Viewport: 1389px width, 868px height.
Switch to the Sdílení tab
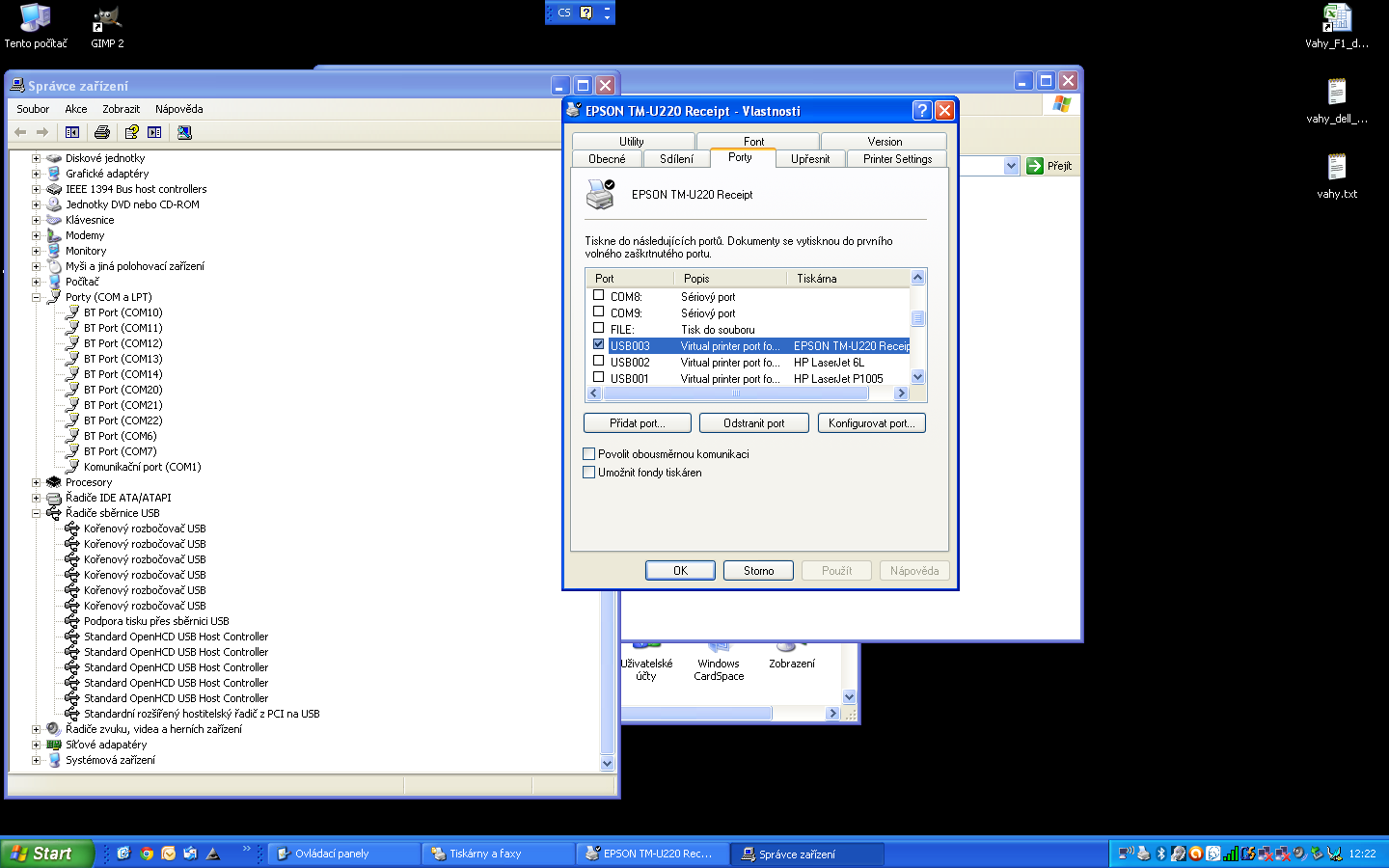(x=676, y=159)
